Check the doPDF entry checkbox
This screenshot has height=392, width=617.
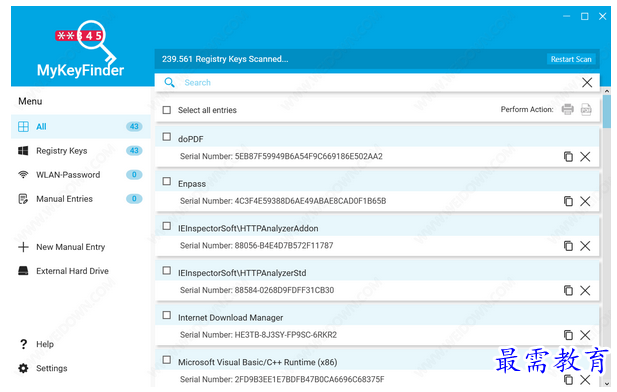(167, 137)
